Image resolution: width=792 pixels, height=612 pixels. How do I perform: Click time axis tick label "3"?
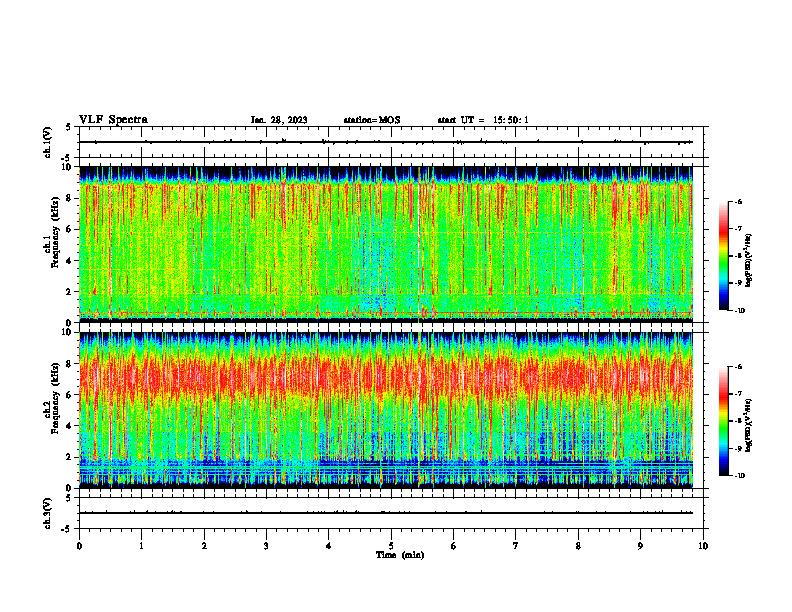(x=266, y=546)
